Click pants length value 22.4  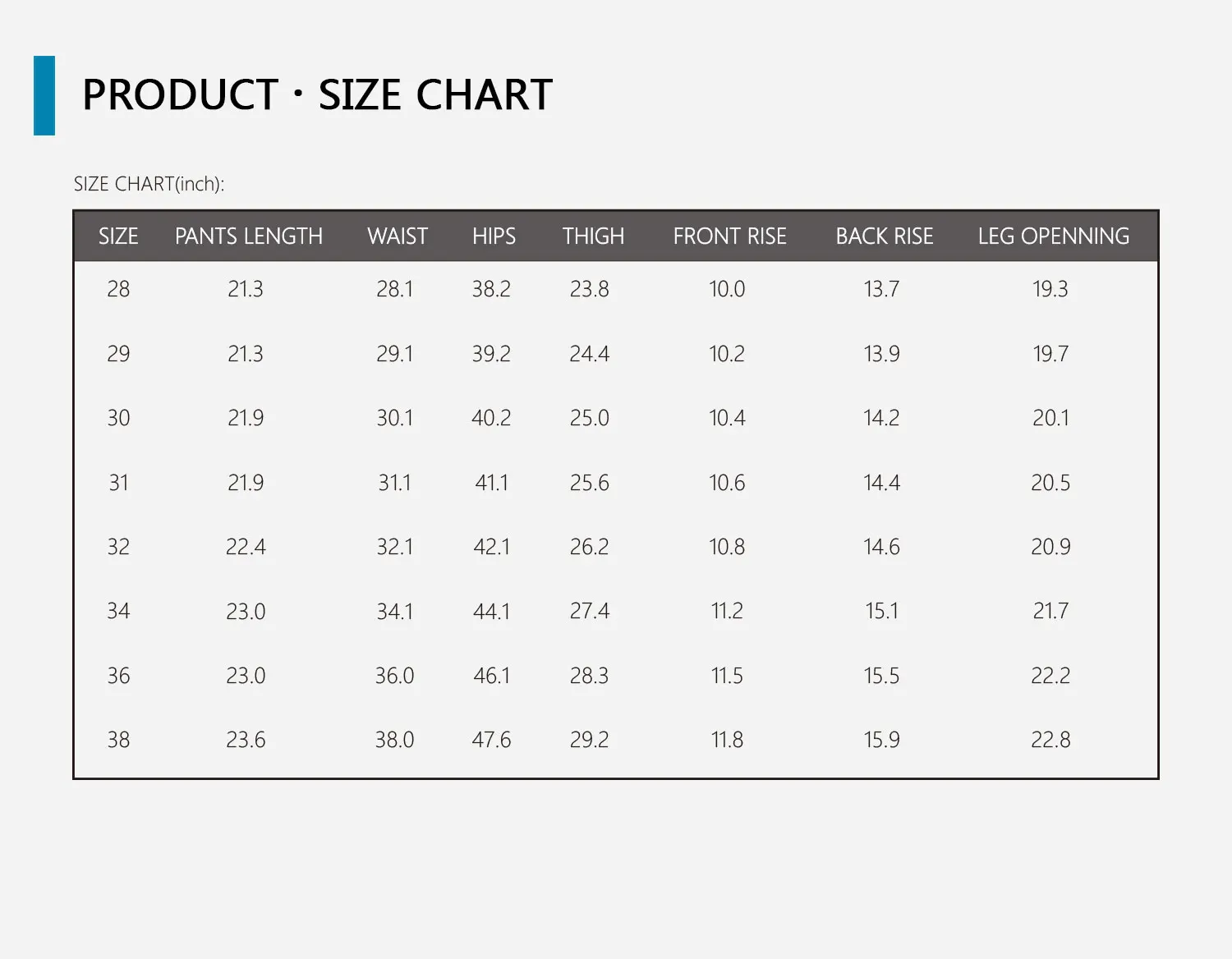(x=246, y=547)
